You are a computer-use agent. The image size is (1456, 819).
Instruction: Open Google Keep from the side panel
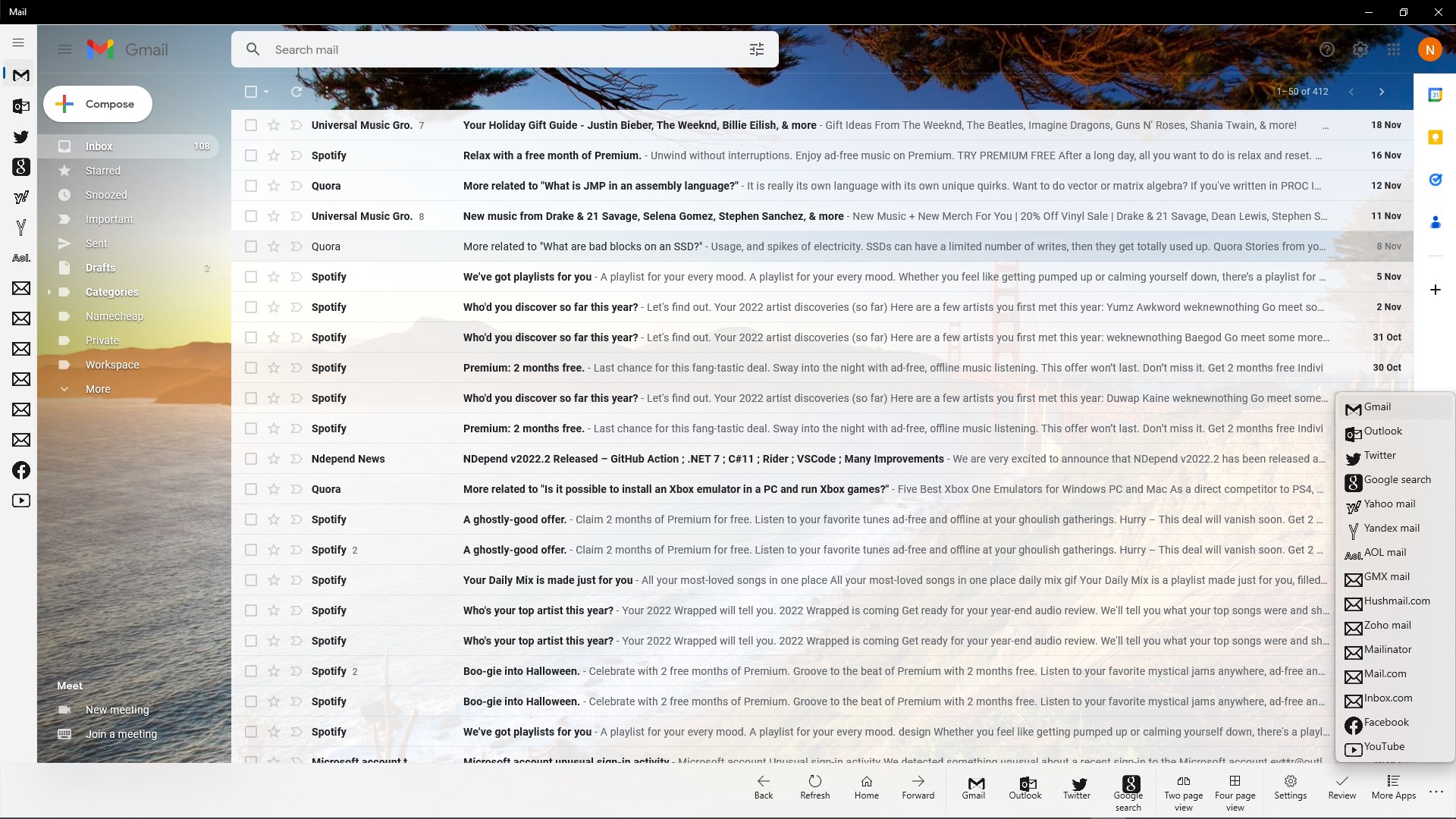[1437, 137]
